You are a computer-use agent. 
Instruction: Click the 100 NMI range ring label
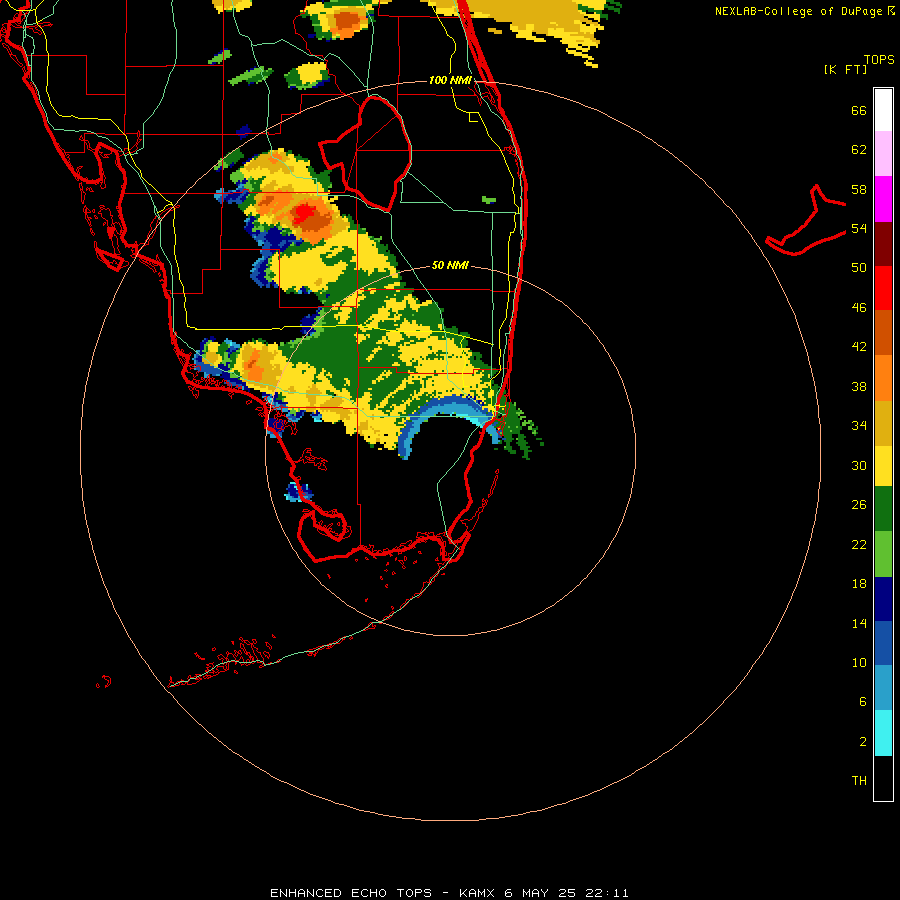click(x=450, y=80)
